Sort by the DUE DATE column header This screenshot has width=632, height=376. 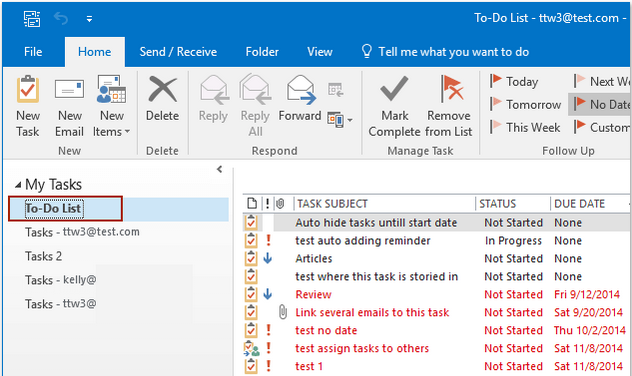(x=580, y=204)
